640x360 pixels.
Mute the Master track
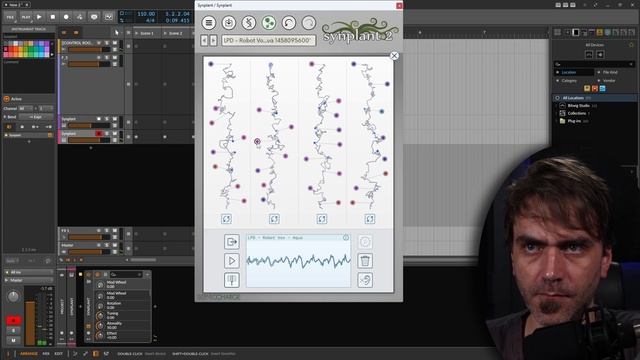[115, 245]
